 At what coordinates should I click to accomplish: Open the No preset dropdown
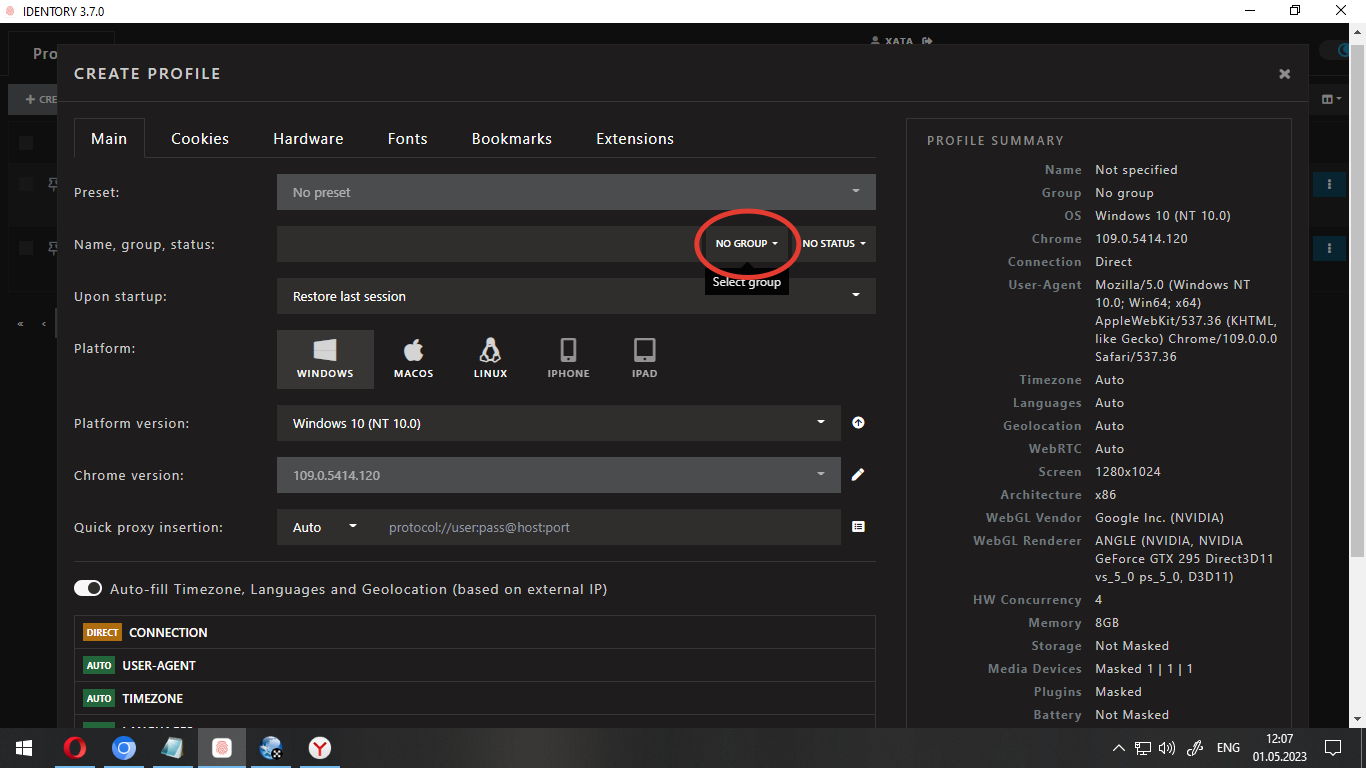pyautogui.click(x=575, y=192)
